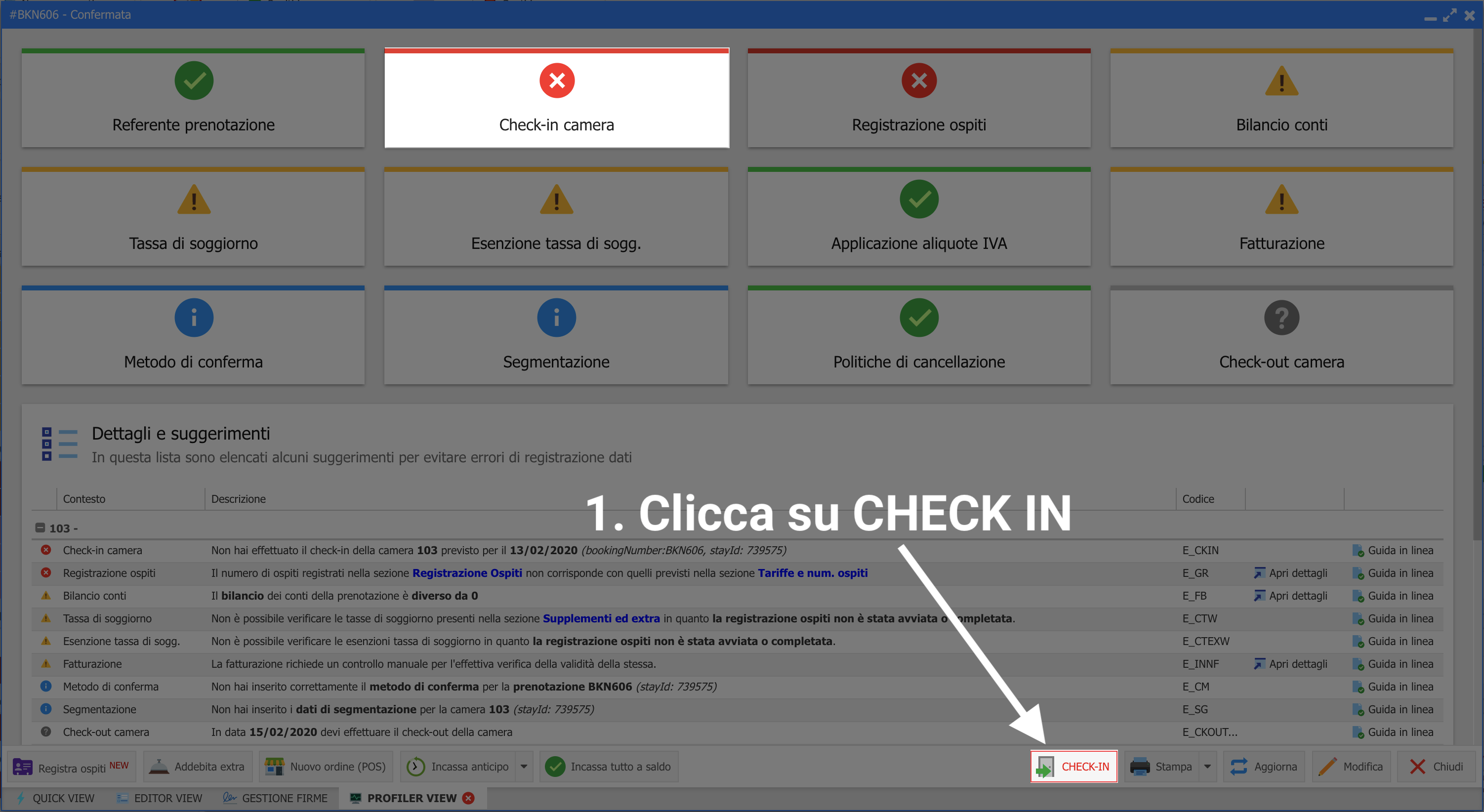Click the Aggiorna refresh icon
This screenshot has width=1484, height=812.
1238,767
